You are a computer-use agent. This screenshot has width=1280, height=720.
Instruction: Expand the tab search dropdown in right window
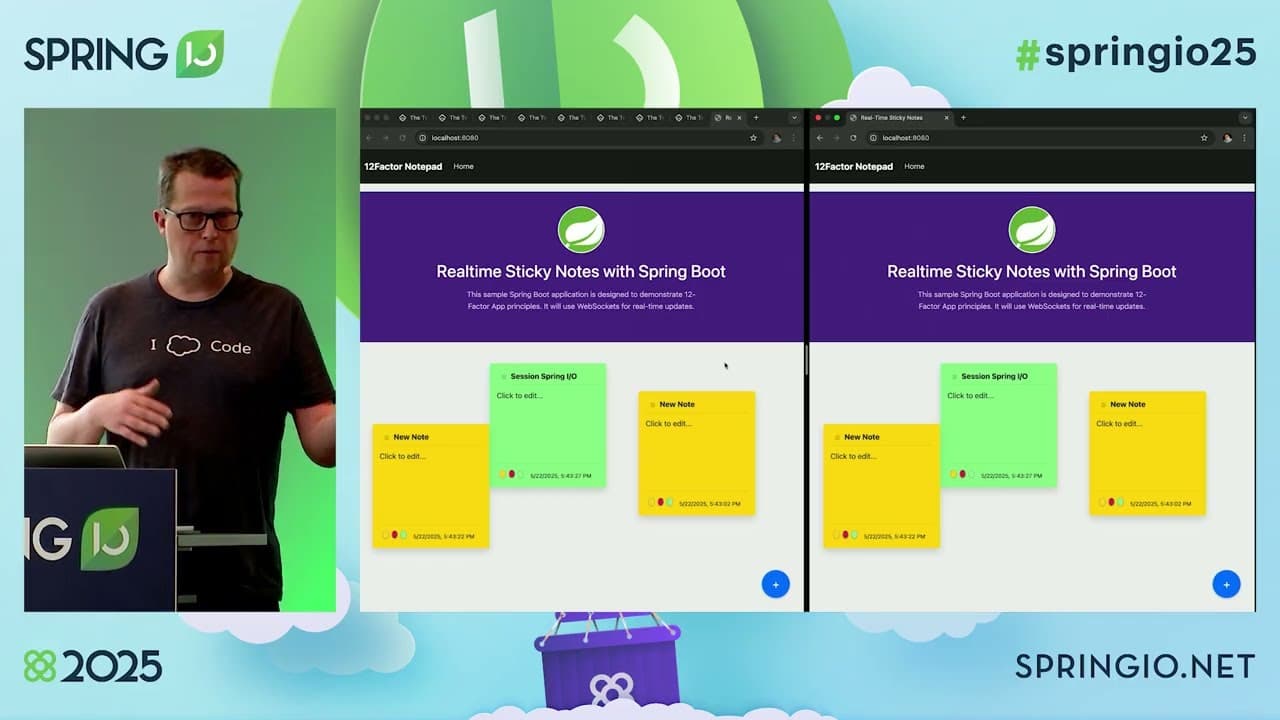pos(1245,117)
